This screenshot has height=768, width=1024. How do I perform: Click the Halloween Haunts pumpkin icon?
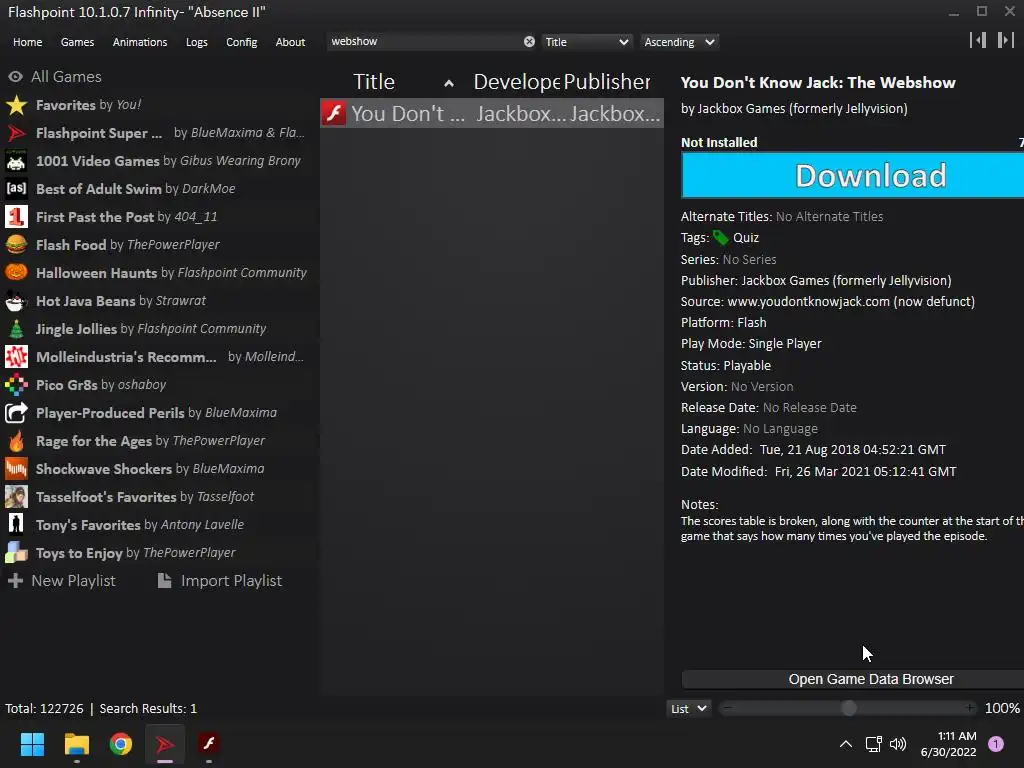[x=16, y=273]
